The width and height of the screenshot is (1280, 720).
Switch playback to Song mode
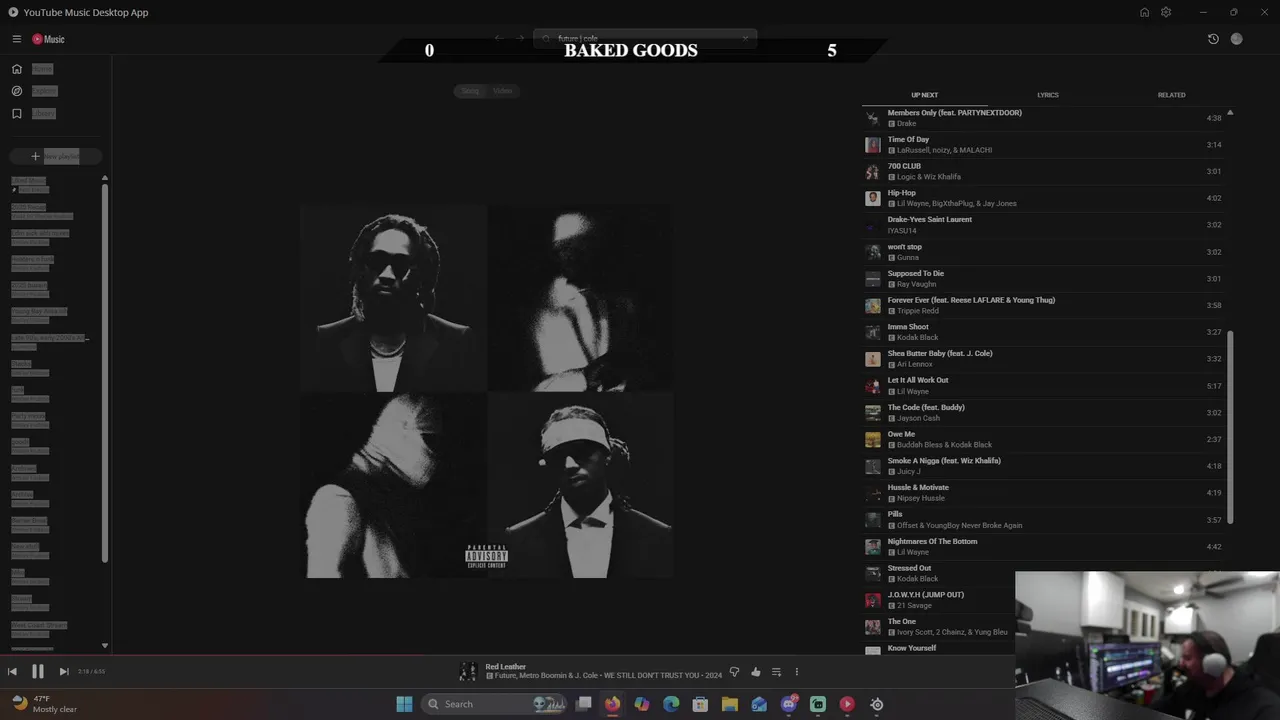pos(470,91)
